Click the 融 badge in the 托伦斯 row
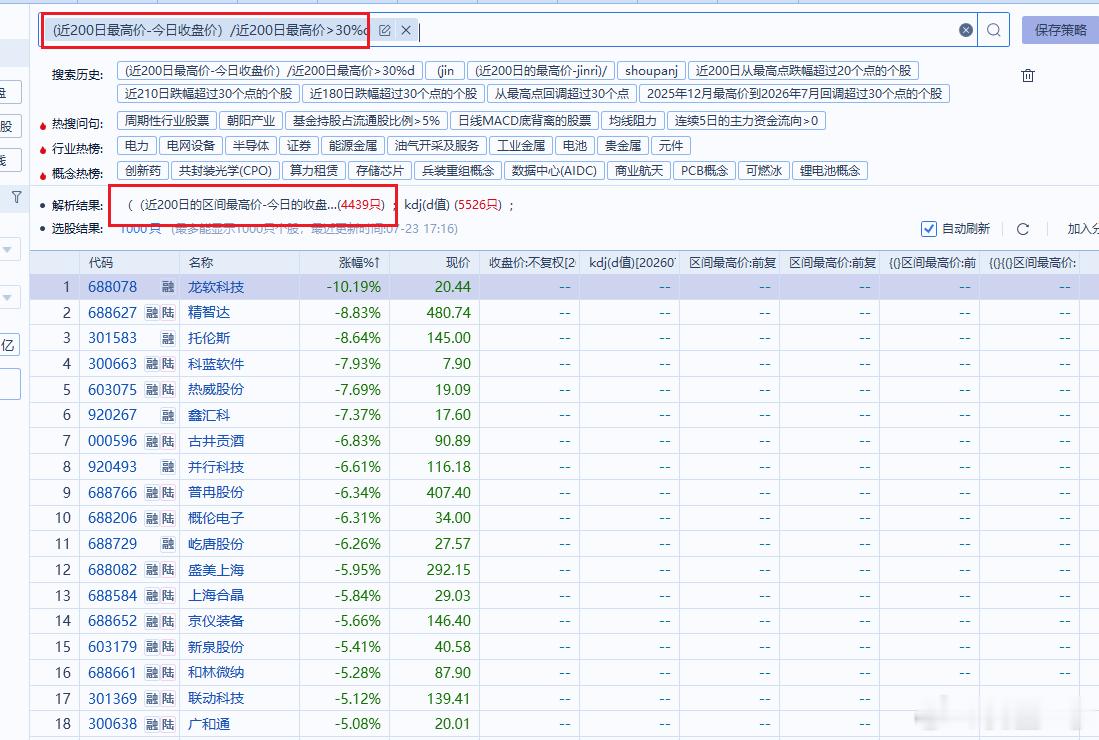 click(x=168, y=338)
